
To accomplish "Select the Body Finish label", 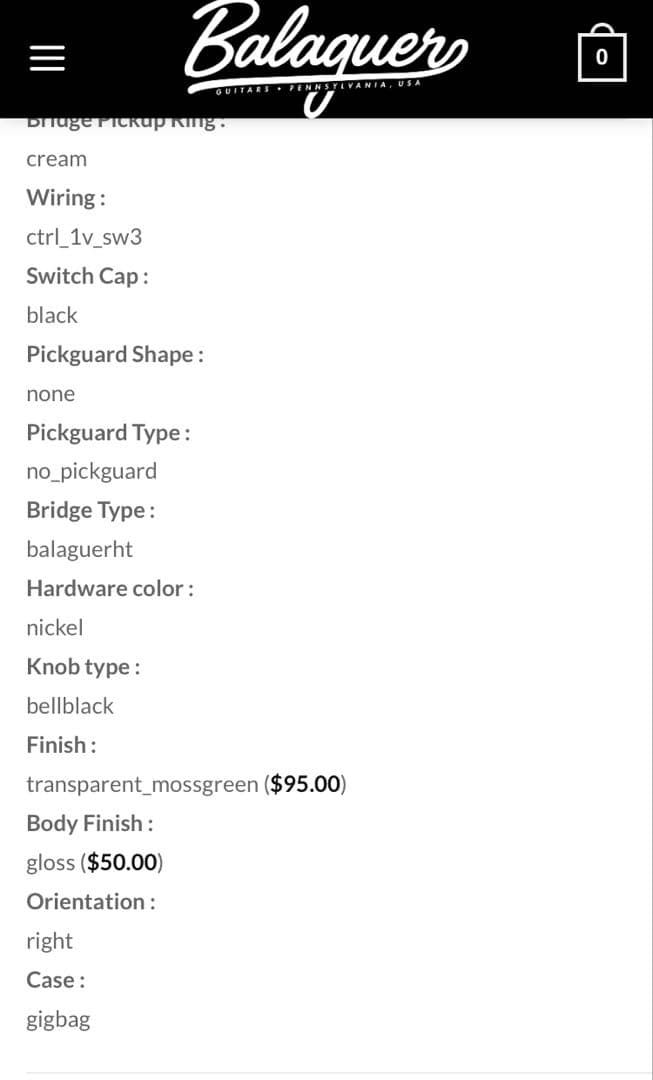I will pos(89,823).
